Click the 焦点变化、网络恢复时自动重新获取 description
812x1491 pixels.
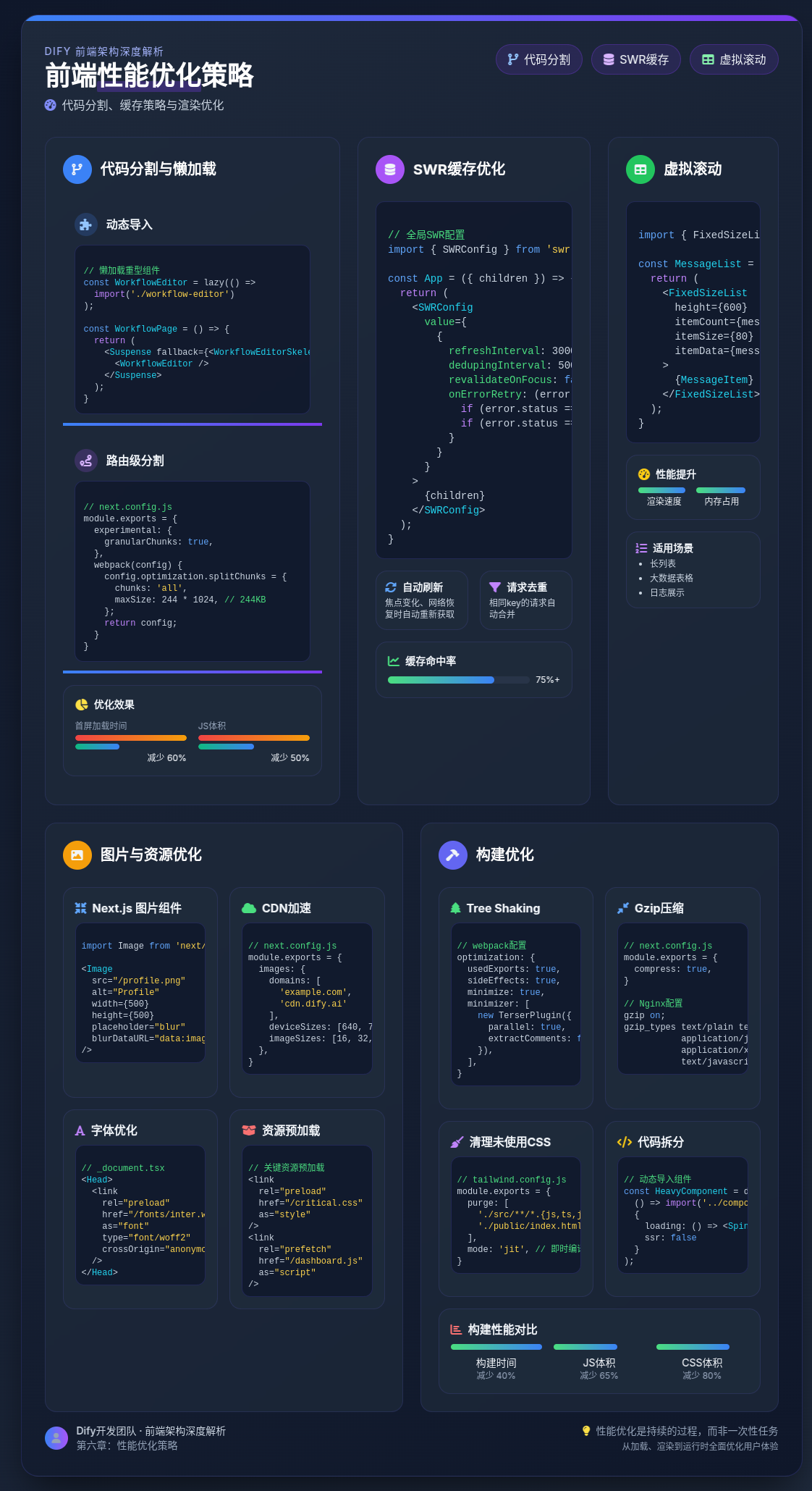point(420,608)
